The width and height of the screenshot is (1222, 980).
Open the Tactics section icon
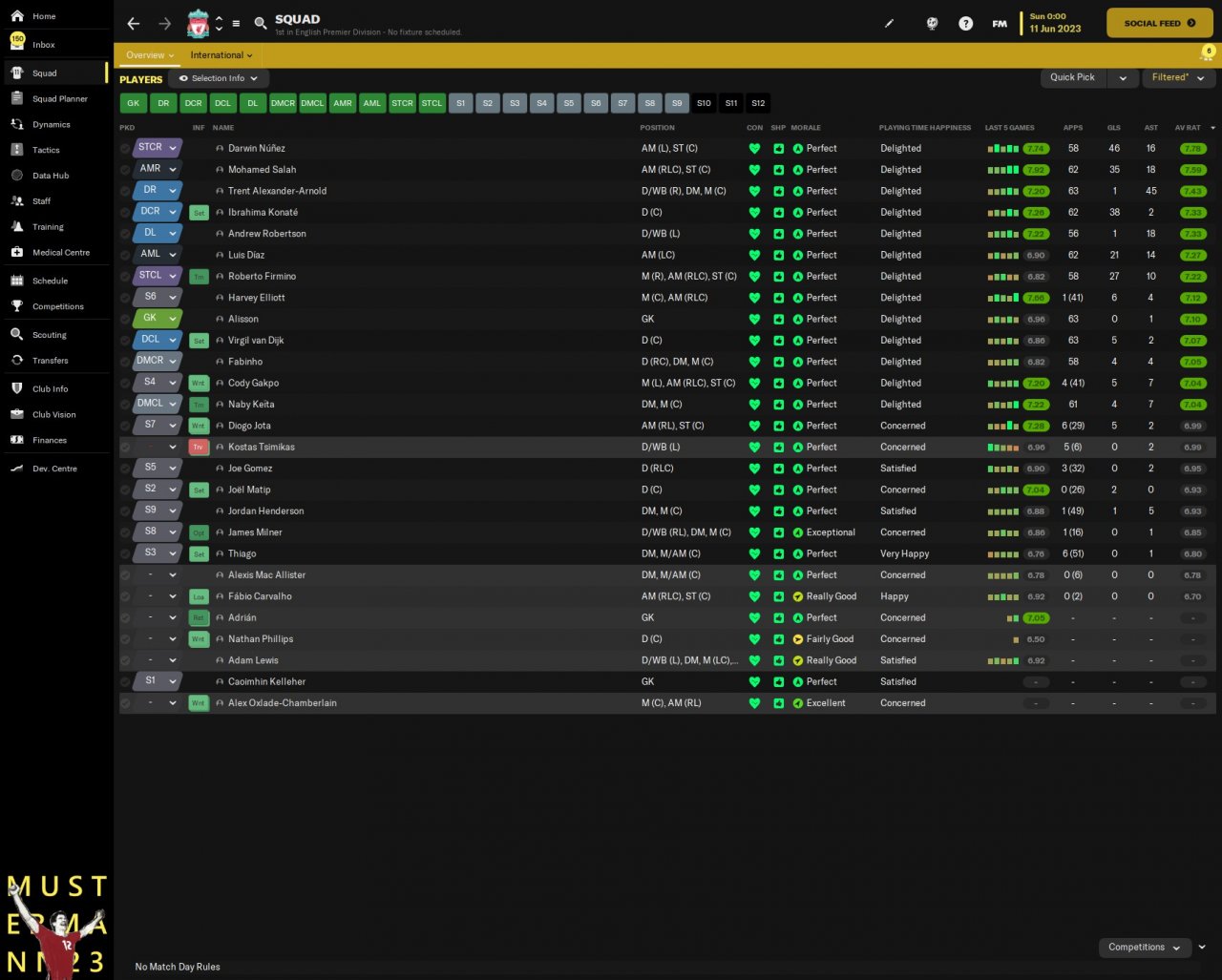click(17, 150)
